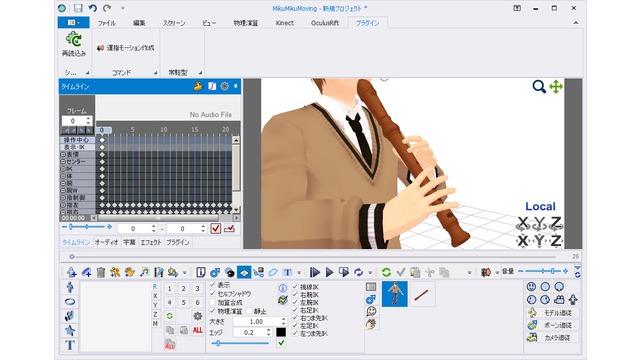Open the quick access toolbar dropdown arrow
The width and height of the screenshot is (640, 360).
122,8
